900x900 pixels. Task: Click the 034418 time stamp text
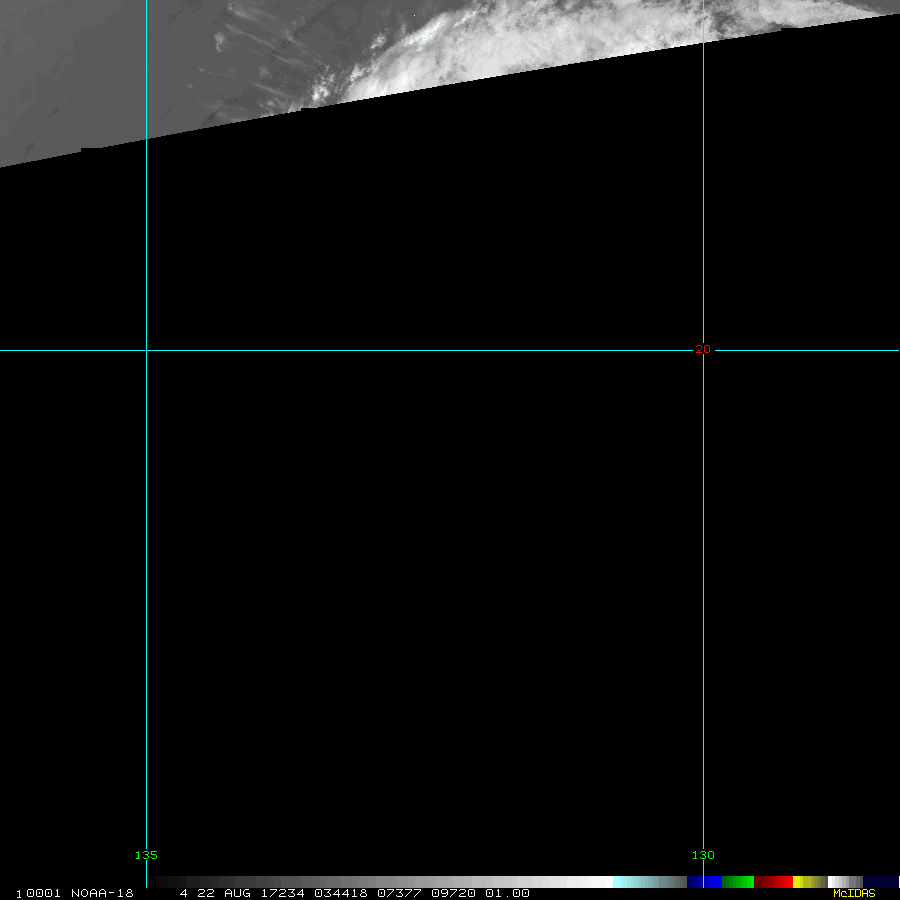tap(341, 893)
